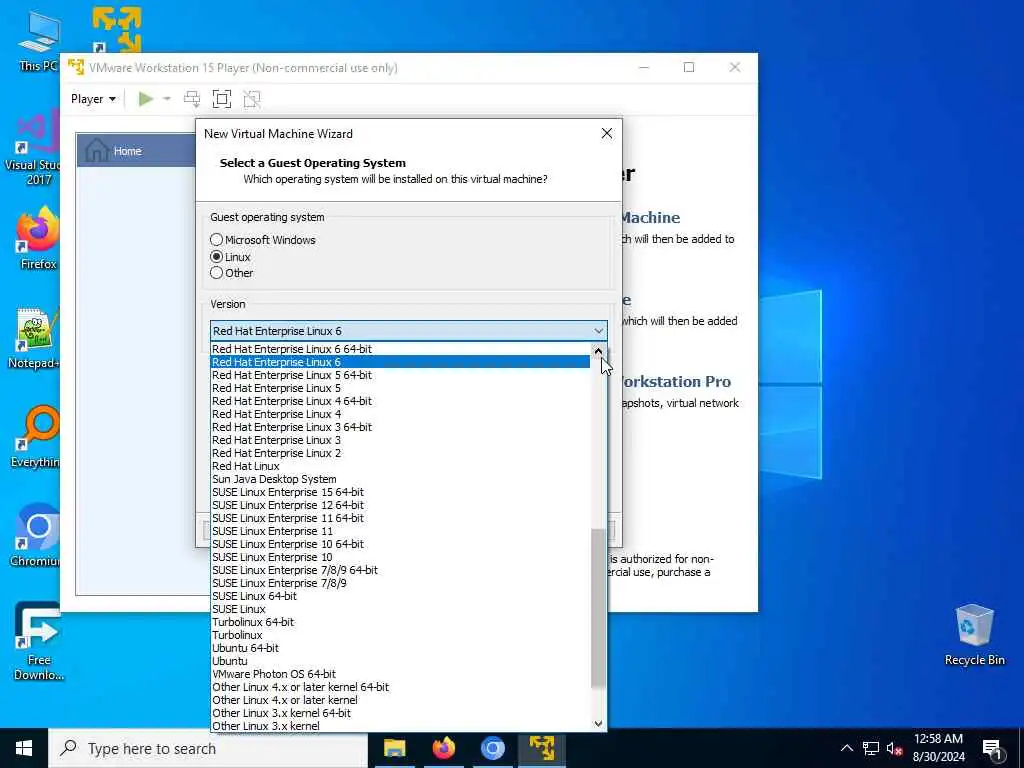Click the muted volume tray icon
The image size is (1024, 768).
(x=895, y=748)
